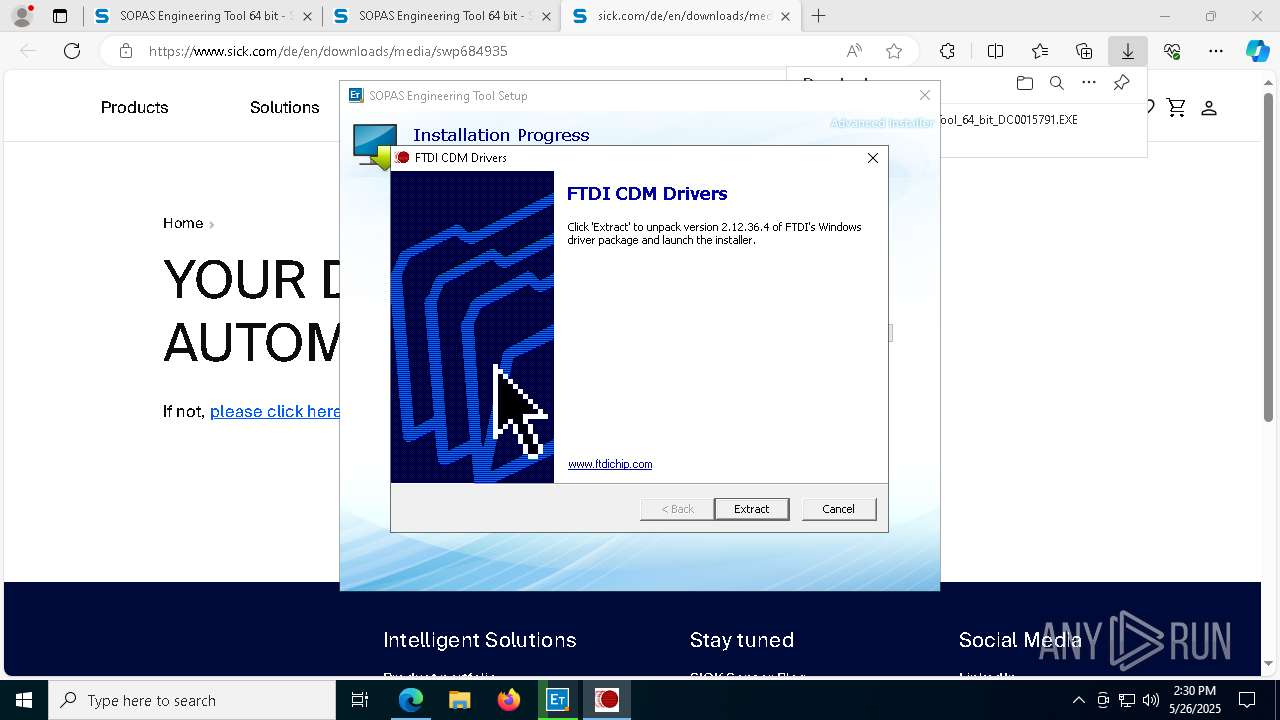1280x720 pixels.
Task: Open clock showing 2:30 PM
Action: click(x=1194, y=700)
